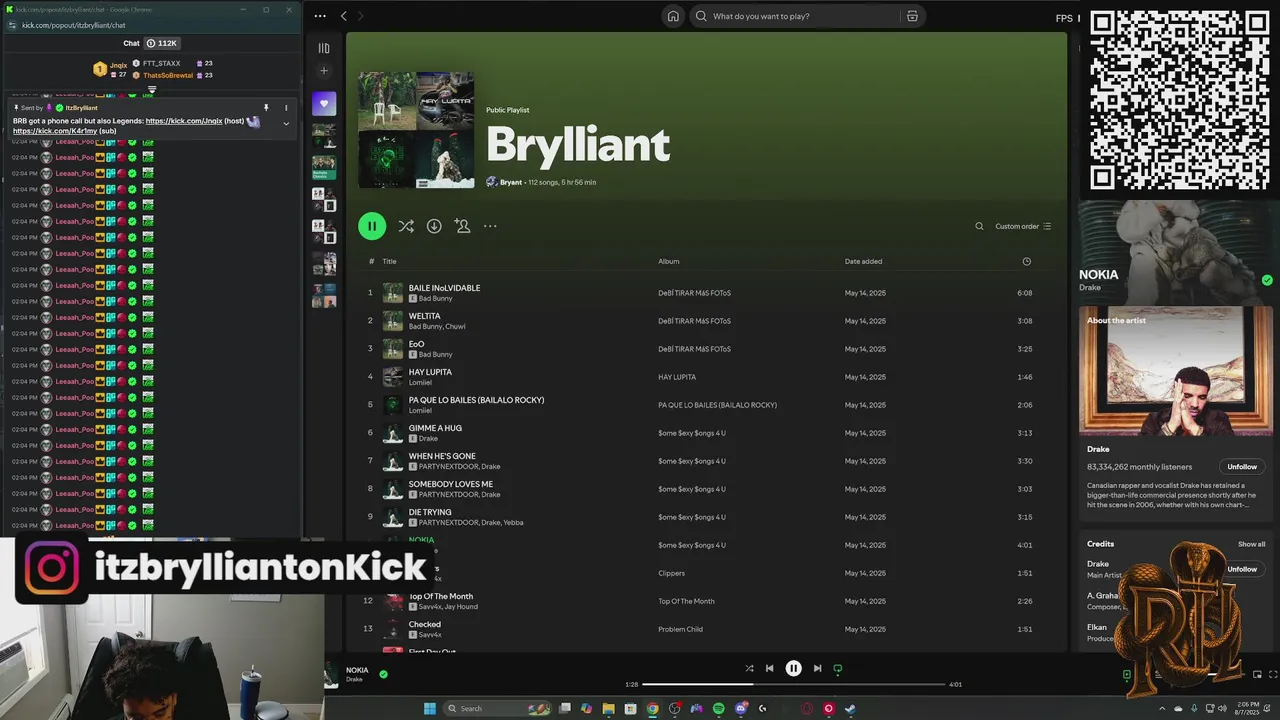
Task: Enter full screen player mode
Action: click(1272, 674)
